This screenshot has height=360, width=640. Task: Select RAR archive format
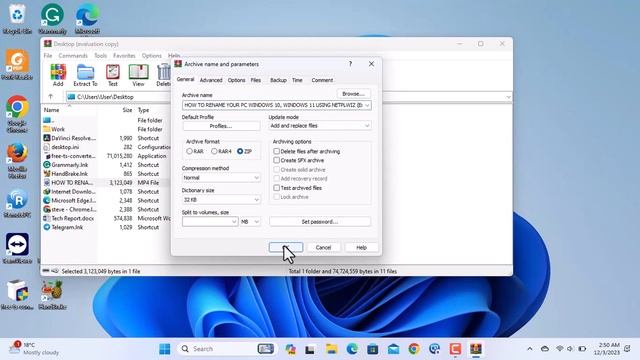tap(189, 151)
